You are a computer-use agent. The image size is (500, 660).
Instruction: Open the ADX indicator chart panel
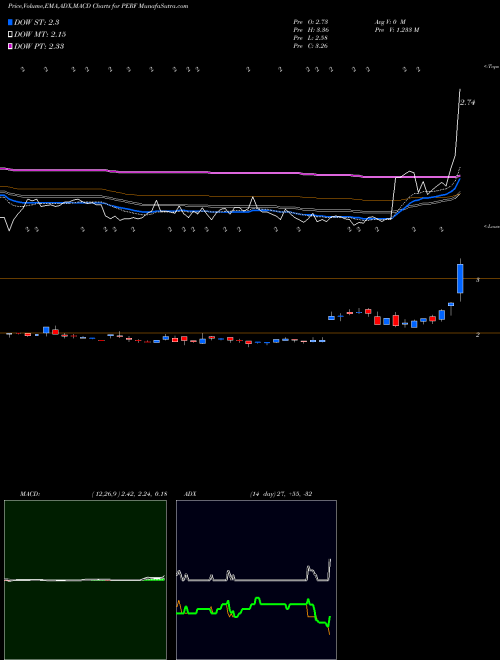(256, 580)
